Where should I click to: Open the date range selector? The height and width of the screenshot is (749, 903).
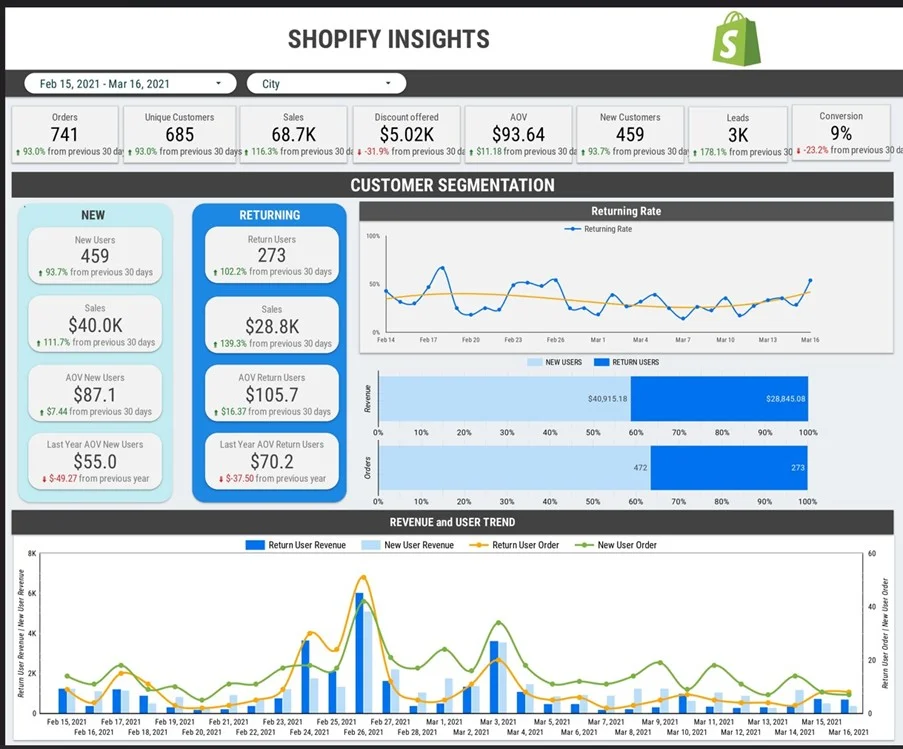129,83
